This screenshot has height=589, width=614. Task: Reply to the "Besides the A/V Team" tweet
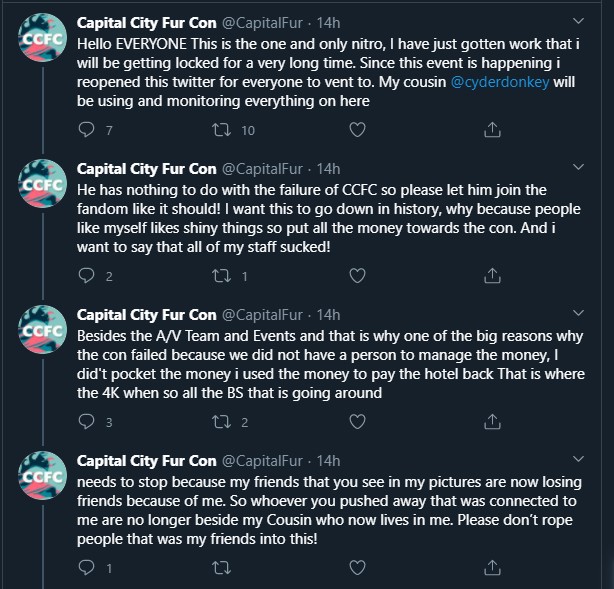[85, 422]
